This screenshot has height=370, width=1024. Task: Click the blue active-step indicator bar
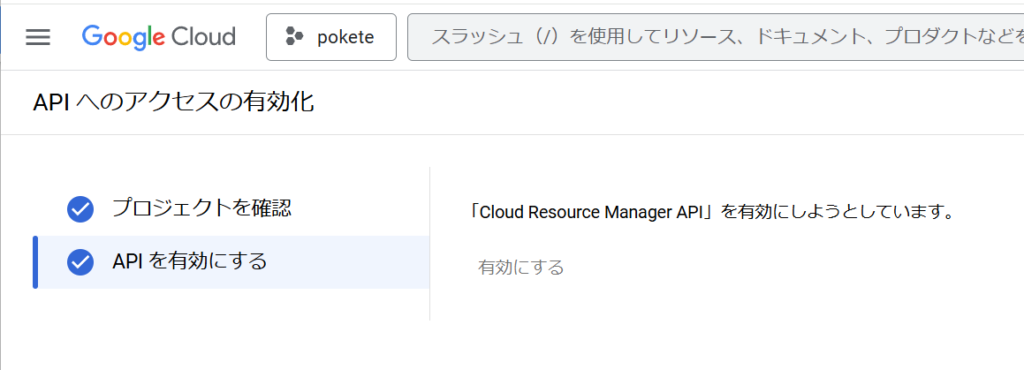[35, 262]
